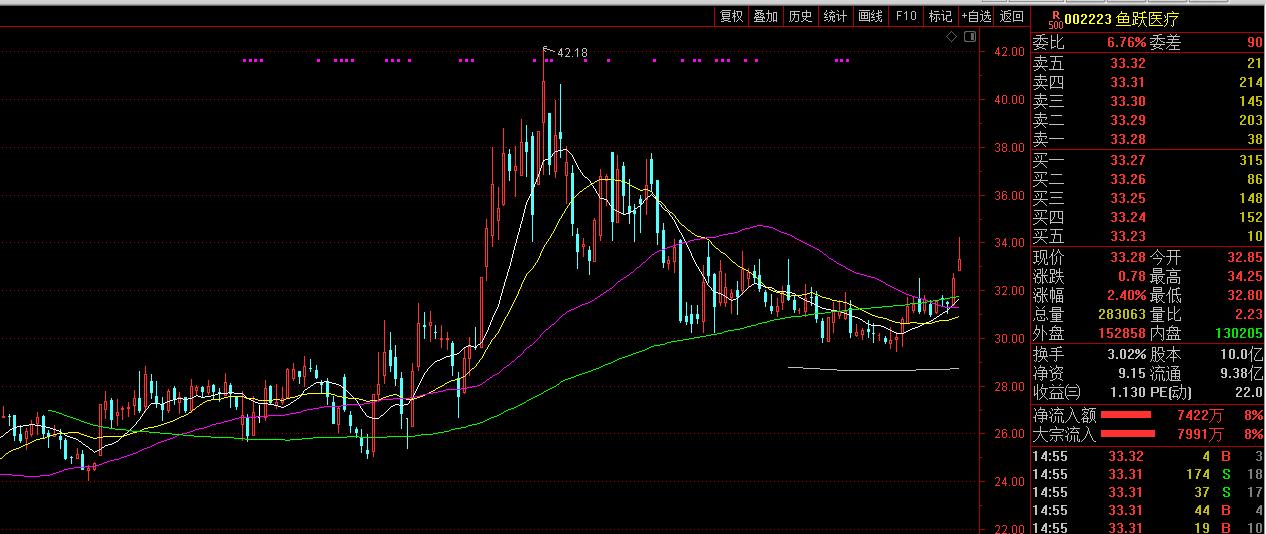Click the 外盘 value 152858
The width and height of the screenshot is (1266, 534).
pyautogui.click(x=1122, y=333)
